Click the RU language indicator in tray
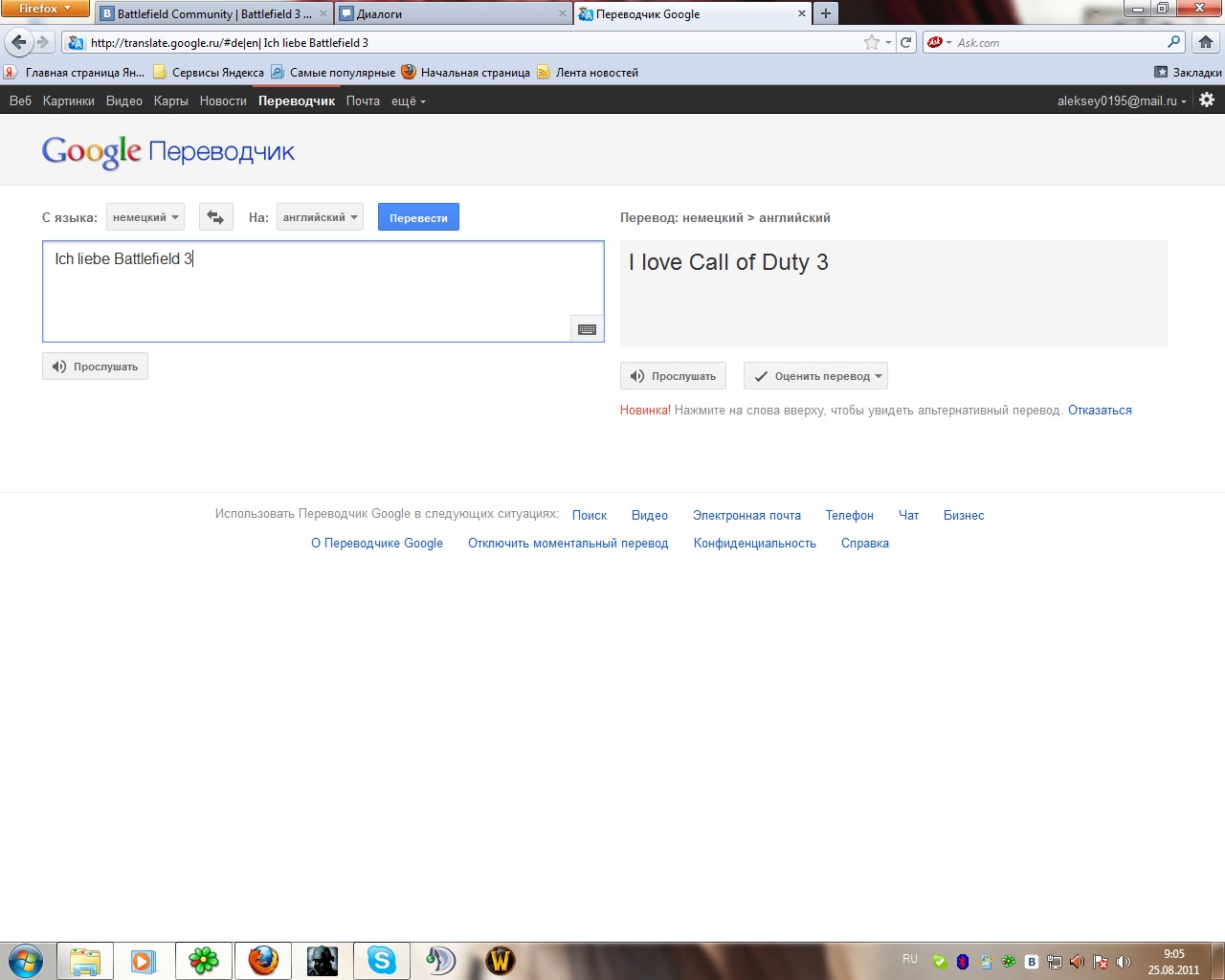1225x980 pixels. coord(909,959)
